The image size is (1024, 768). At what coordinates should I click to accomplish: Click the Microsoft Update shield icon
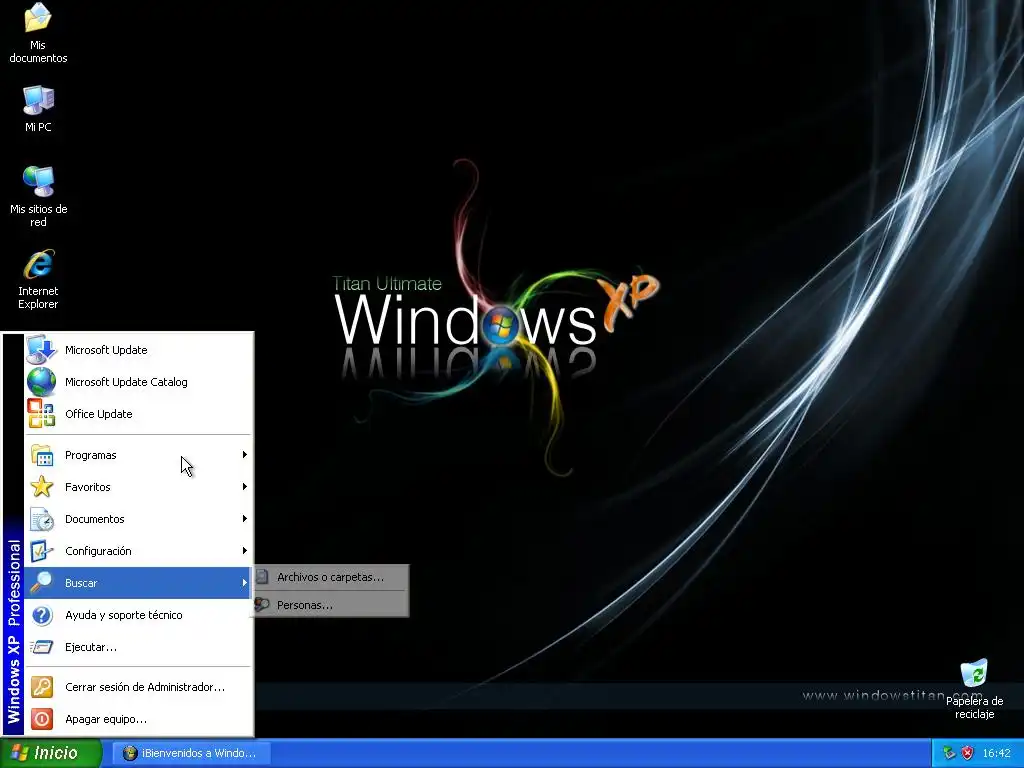[x=41, y=349]
